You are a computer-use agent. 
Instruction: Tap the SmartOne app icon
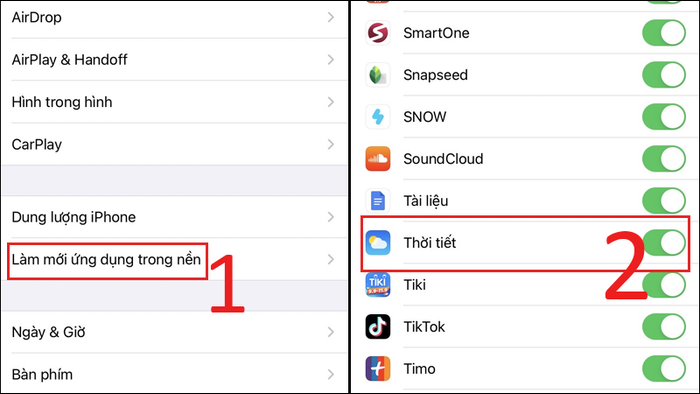coord(378,33)
